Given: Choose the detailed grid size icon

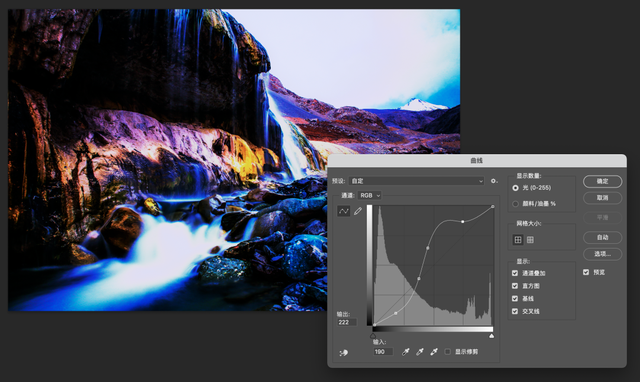Looking at the screenshot, I should tap(530, 240).
